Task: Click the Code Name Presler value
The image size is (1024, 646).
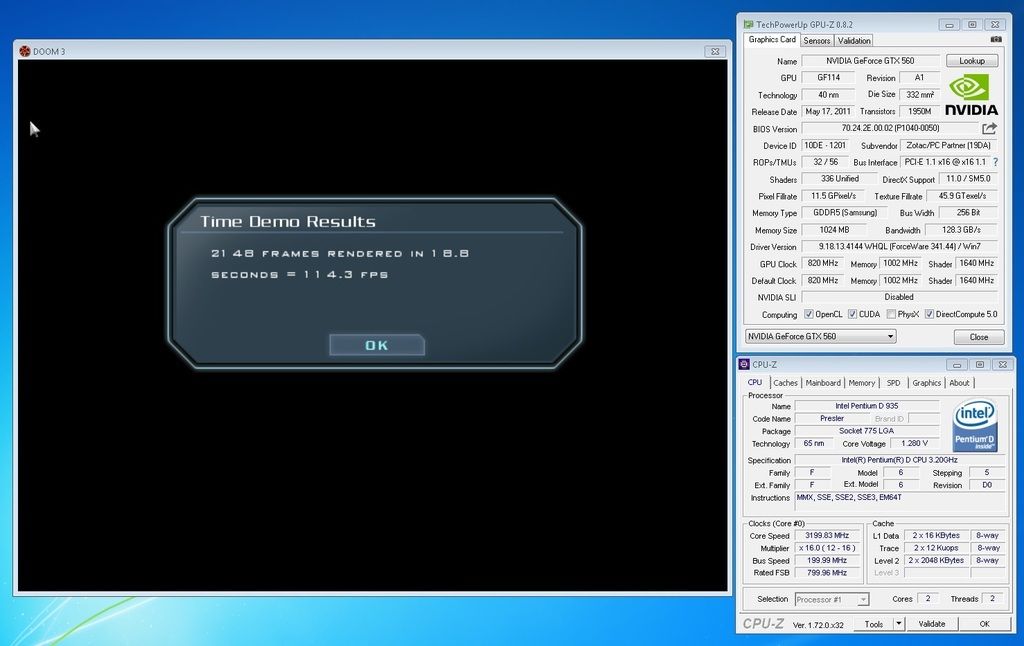Action: pyautogui.click(x=832, y=418)
